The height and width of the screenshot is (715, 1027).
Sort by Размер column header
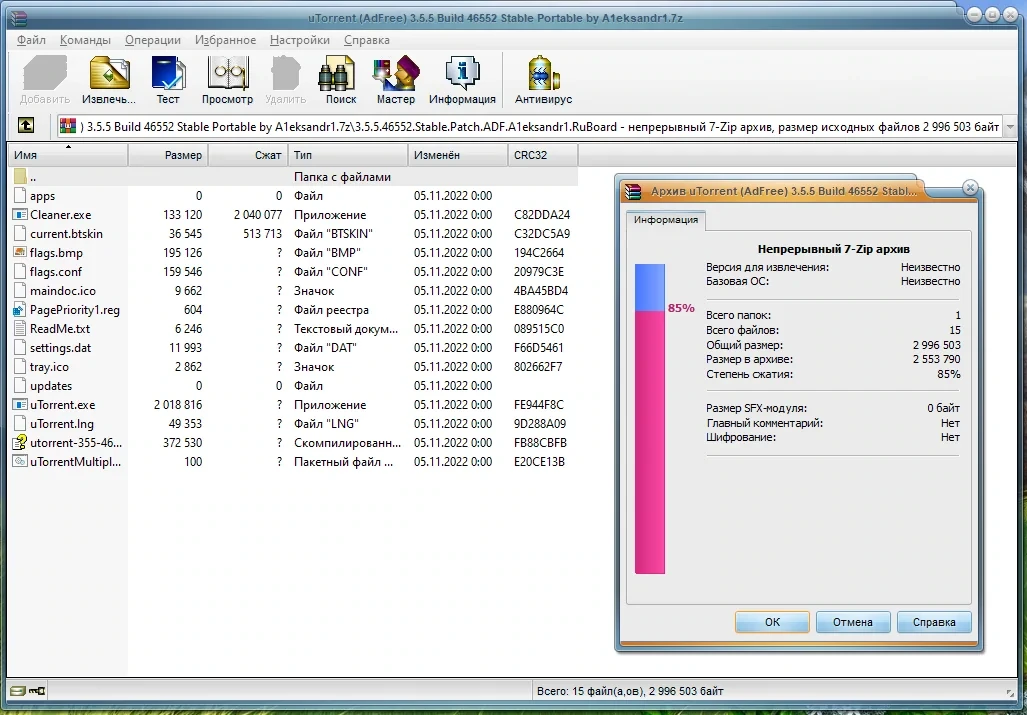[168, 155]
